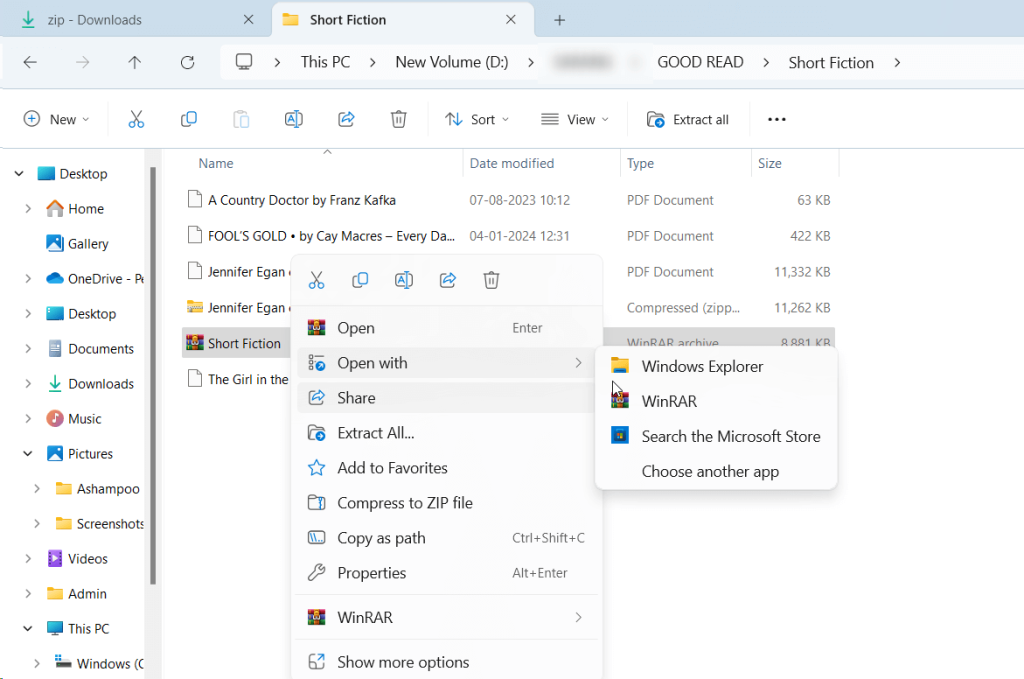This screenshot has width=1024, height=679.
Task: Click the Copy icon in the context menu
Action: point(360,280)
